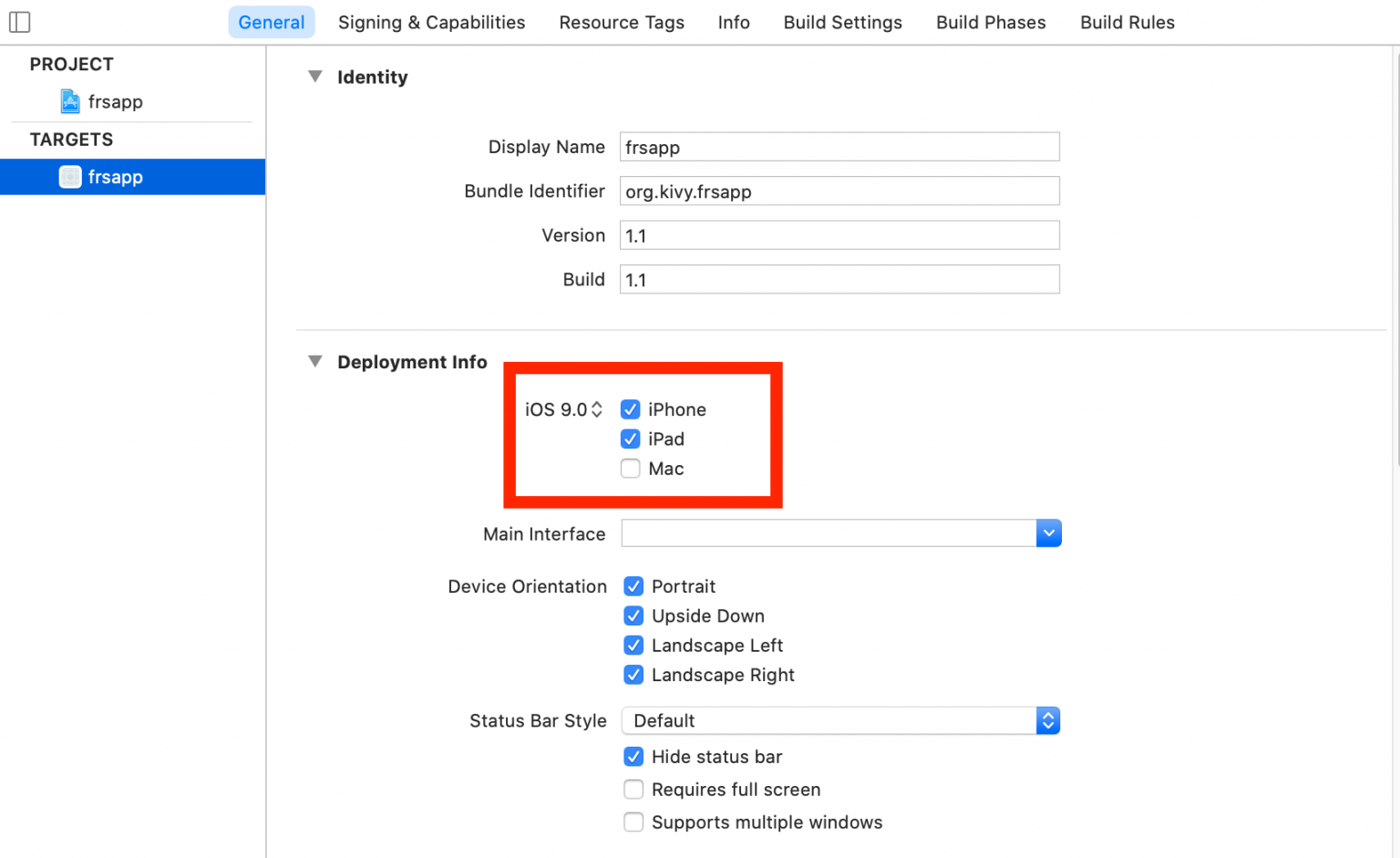This screenshot has width=1400, height=858.
Task: Open the Status Bar Style dropdown
Action: pos(1048,720)
